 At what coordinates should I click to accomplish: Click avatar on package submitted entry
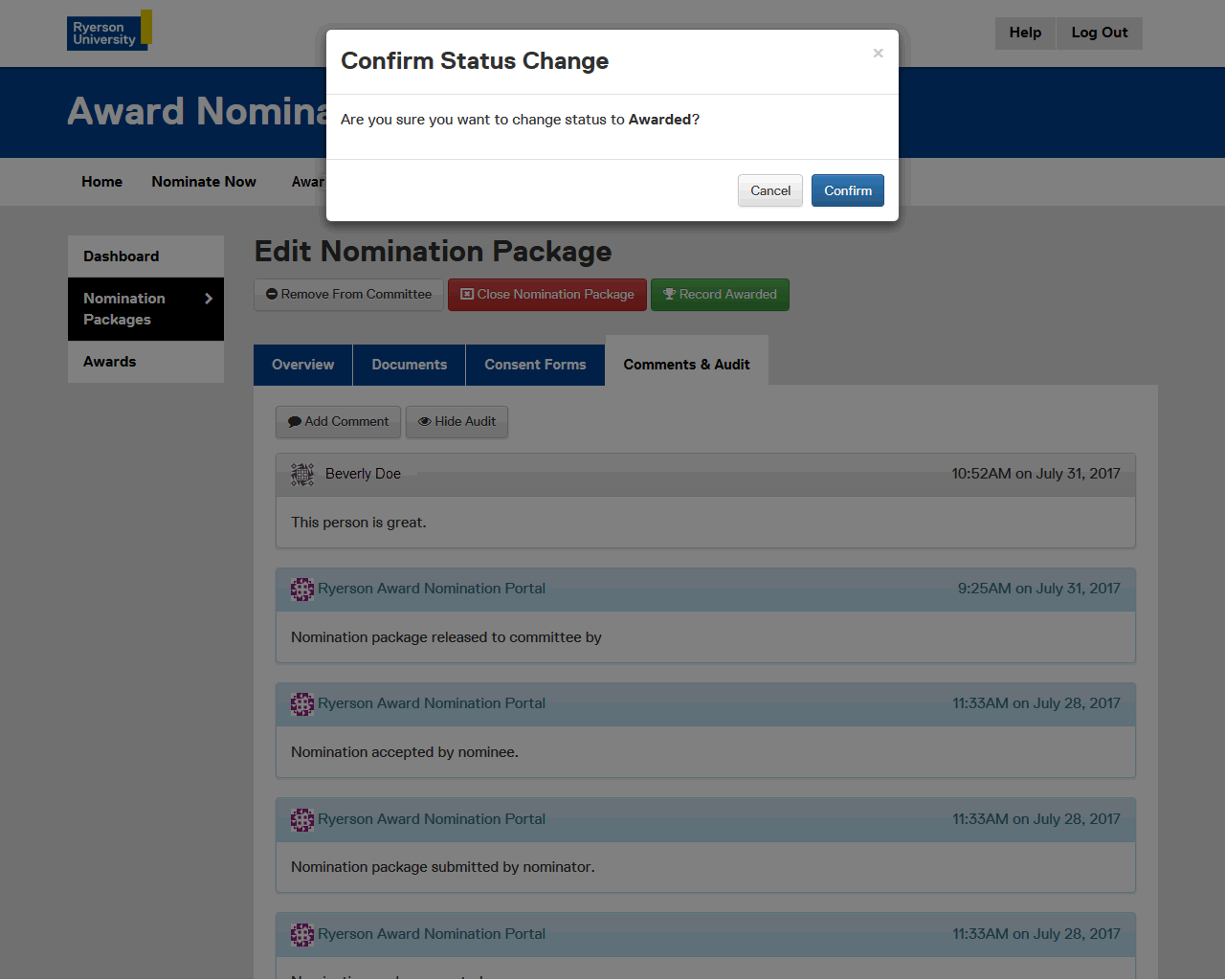(302, 820)
